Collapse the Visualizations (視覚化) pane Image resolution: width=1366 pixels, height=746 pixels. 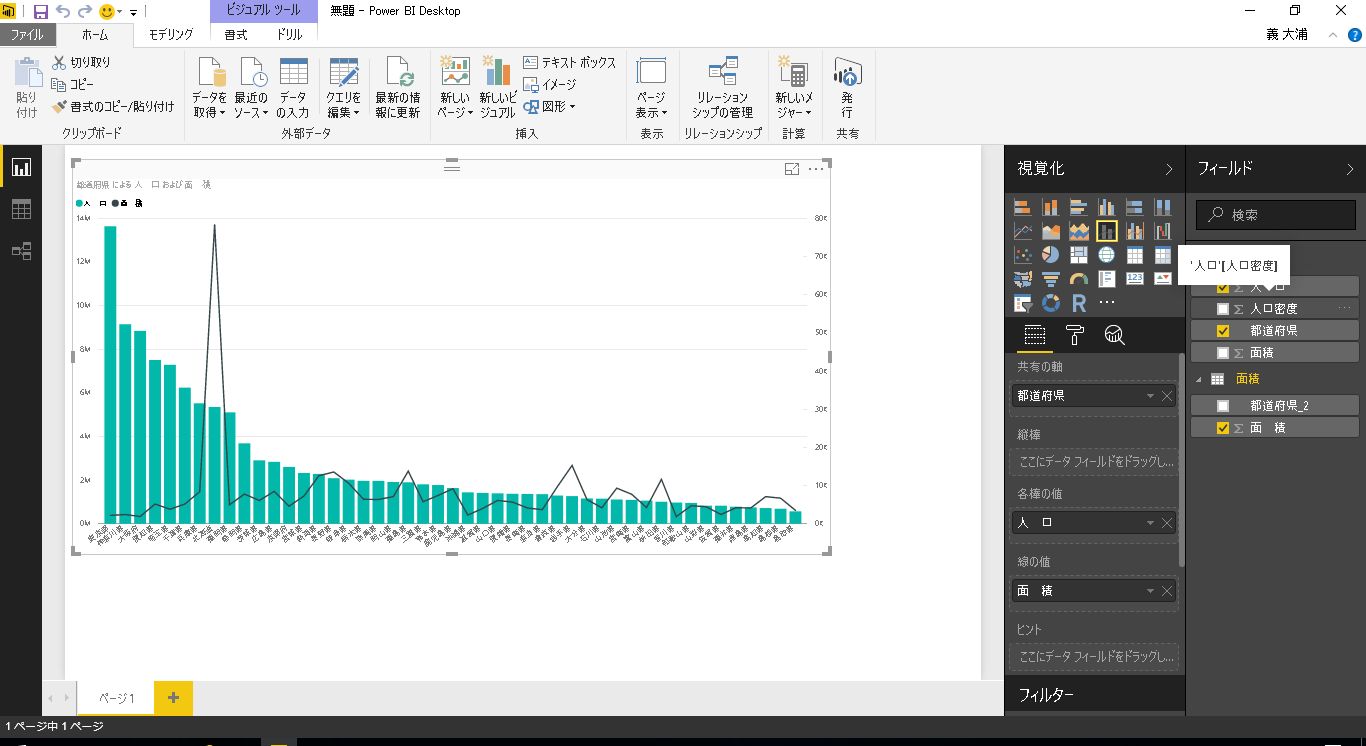coord(1169,170)
